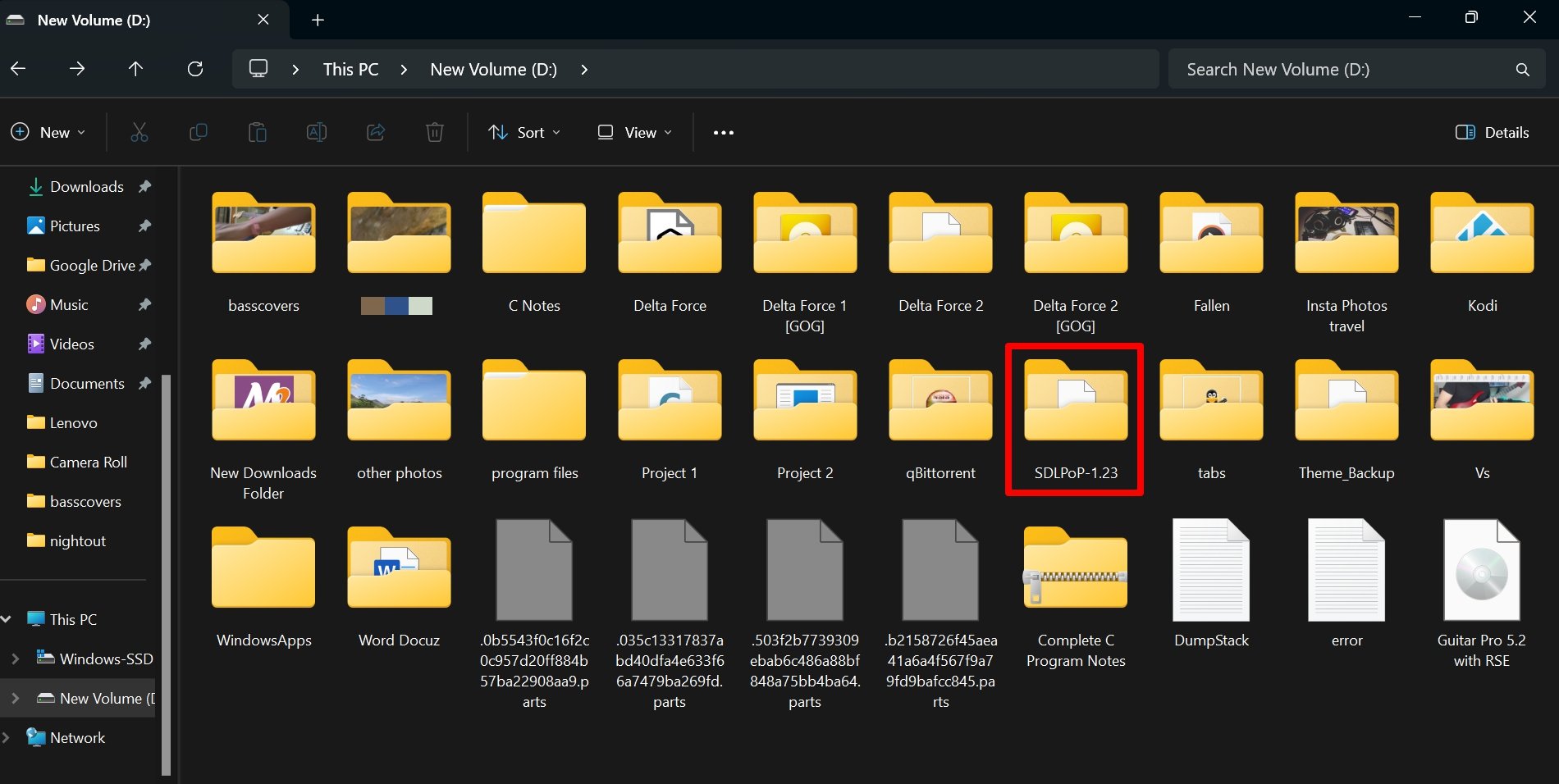
Task: Open the Sort dropdown menu
Action: pos(524,132)
